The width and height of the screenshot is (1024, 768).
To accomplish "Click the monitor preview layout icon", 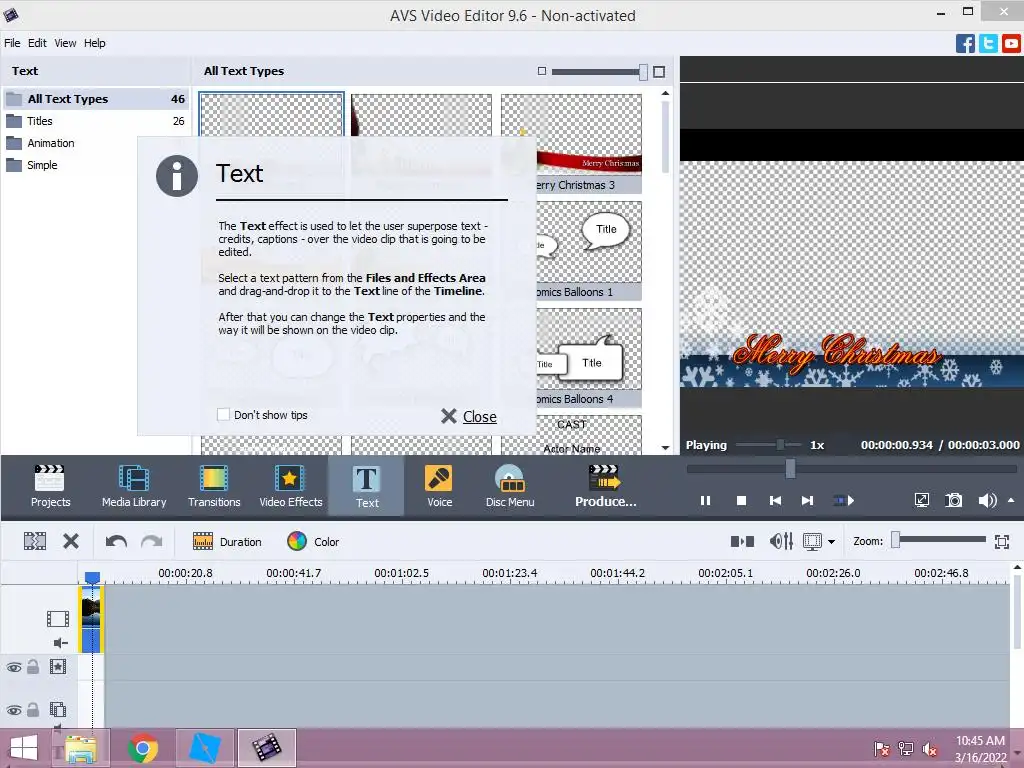I will (812, 541).
